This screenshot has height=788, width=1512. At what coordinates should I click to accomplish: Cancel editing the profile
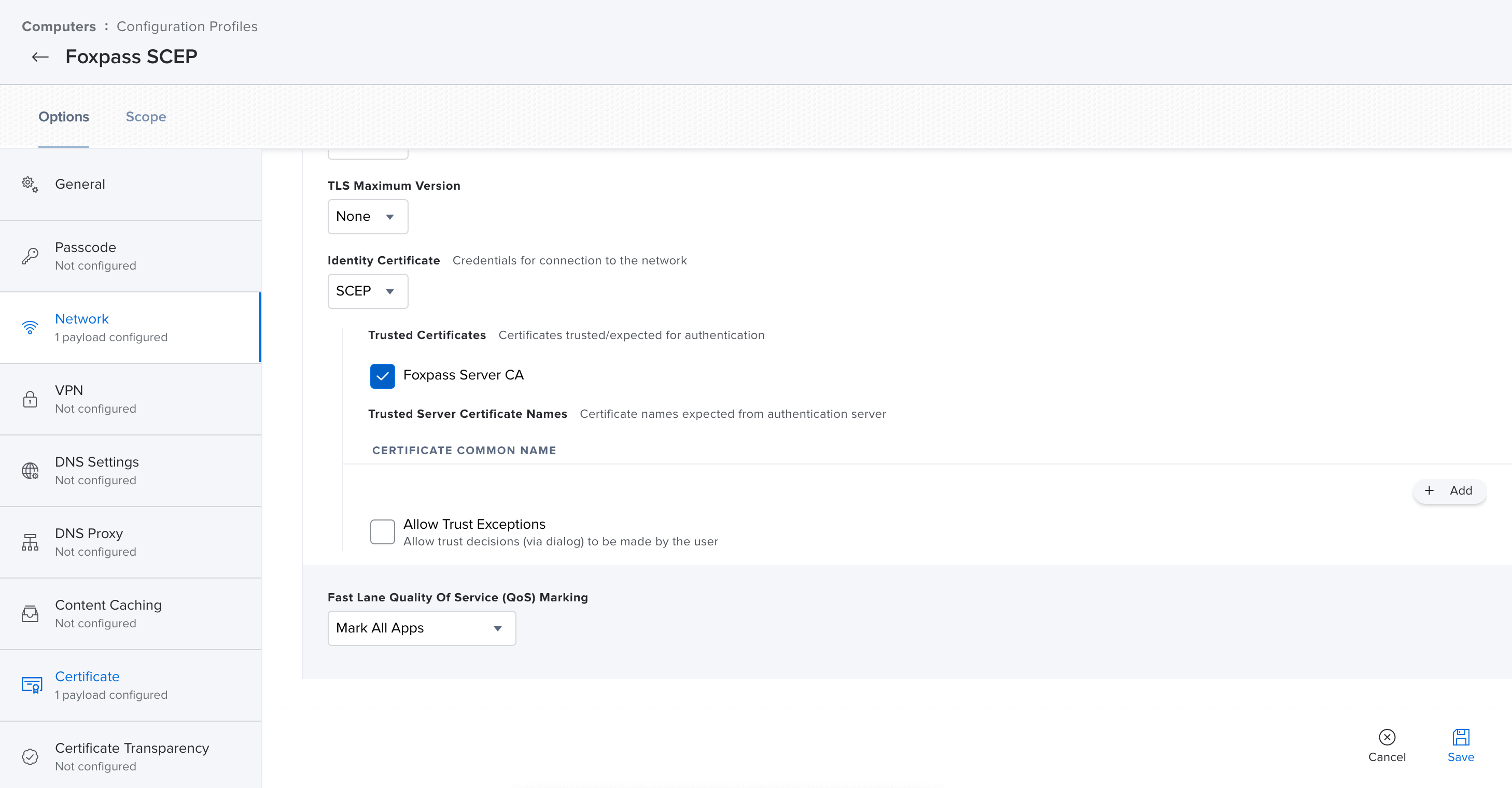click(1387, 745)
